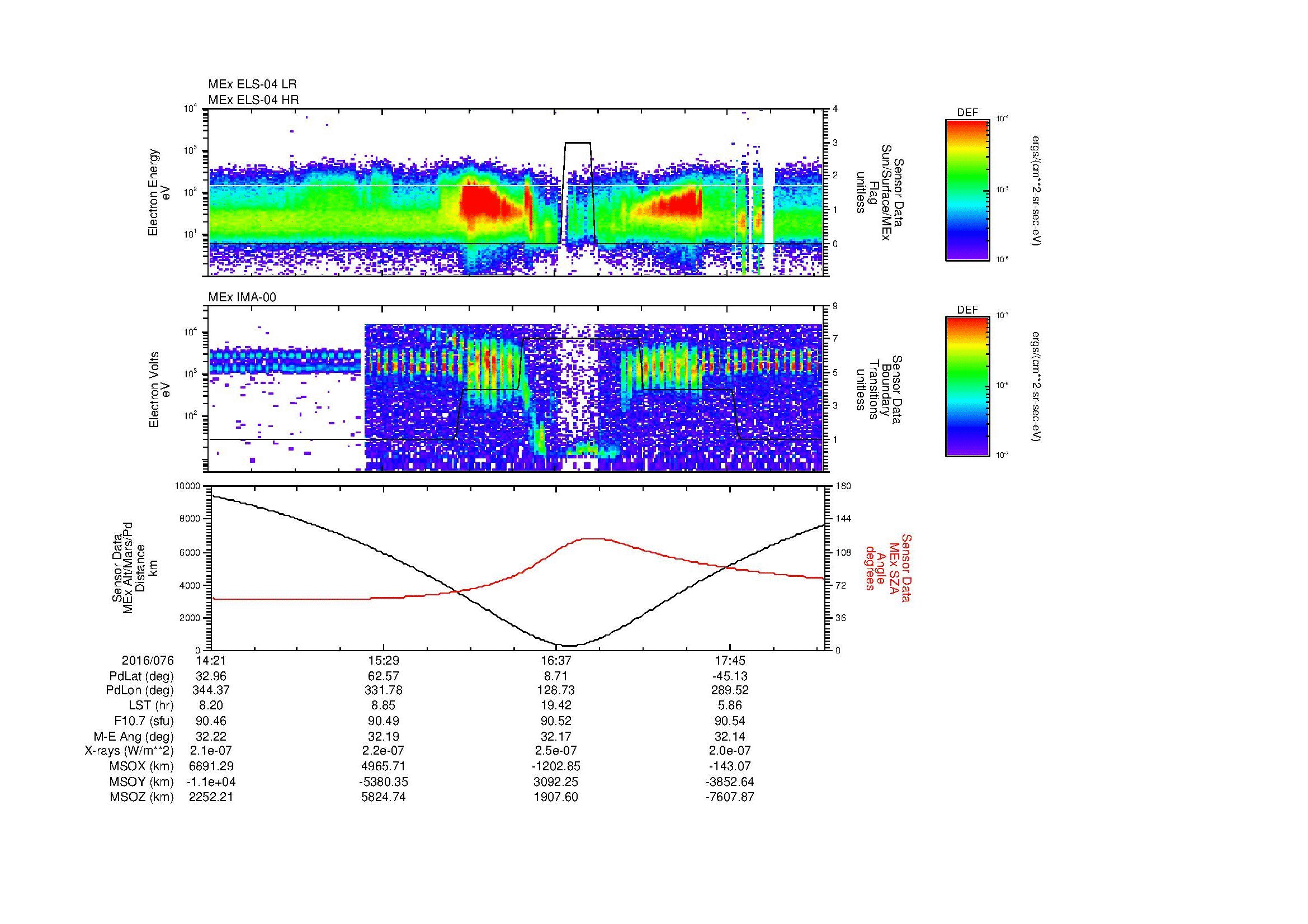Click the time tick label '15:29'
The height and width of the screenshot is (924, 1308).
point(384,661)
